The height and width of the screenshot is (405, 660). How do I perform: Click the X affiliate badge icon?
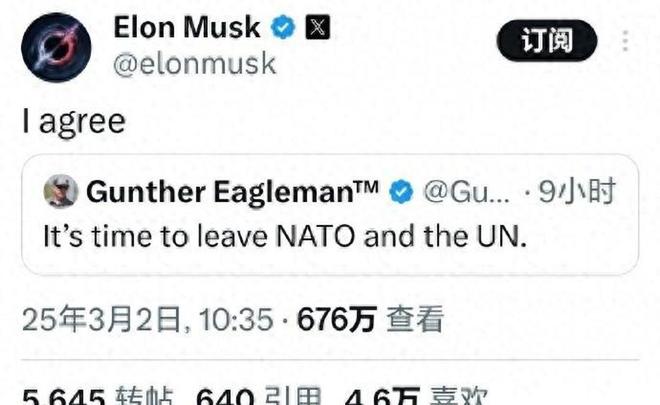316,28
